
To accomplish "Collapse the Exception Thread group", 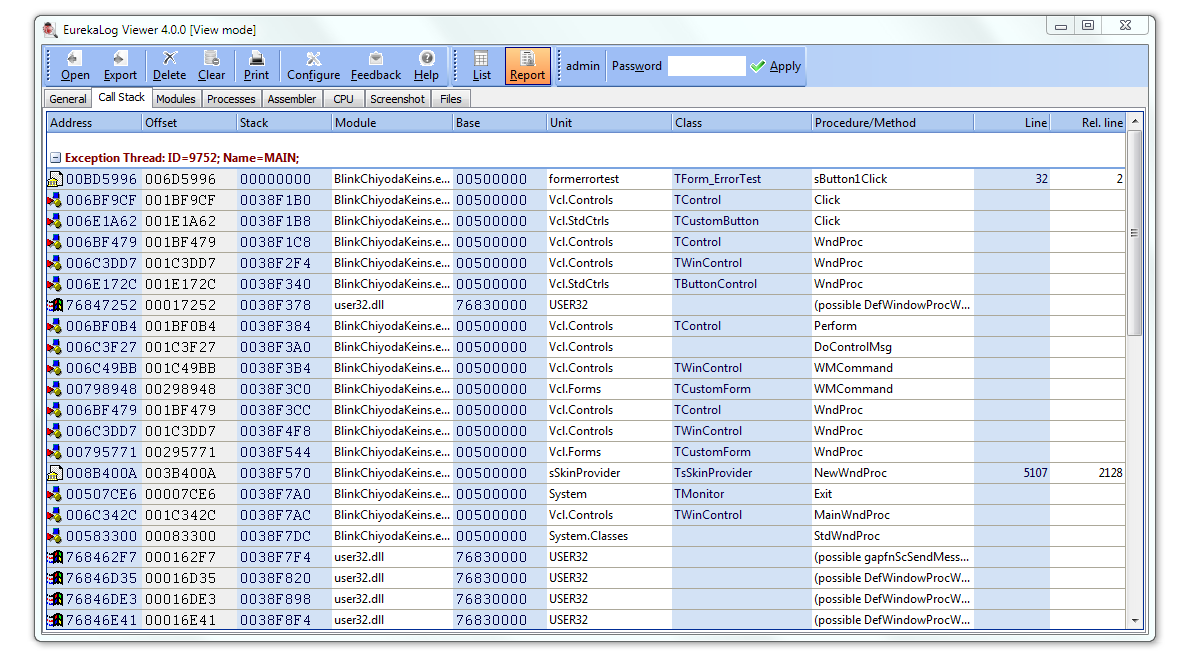I will [56, 158].
